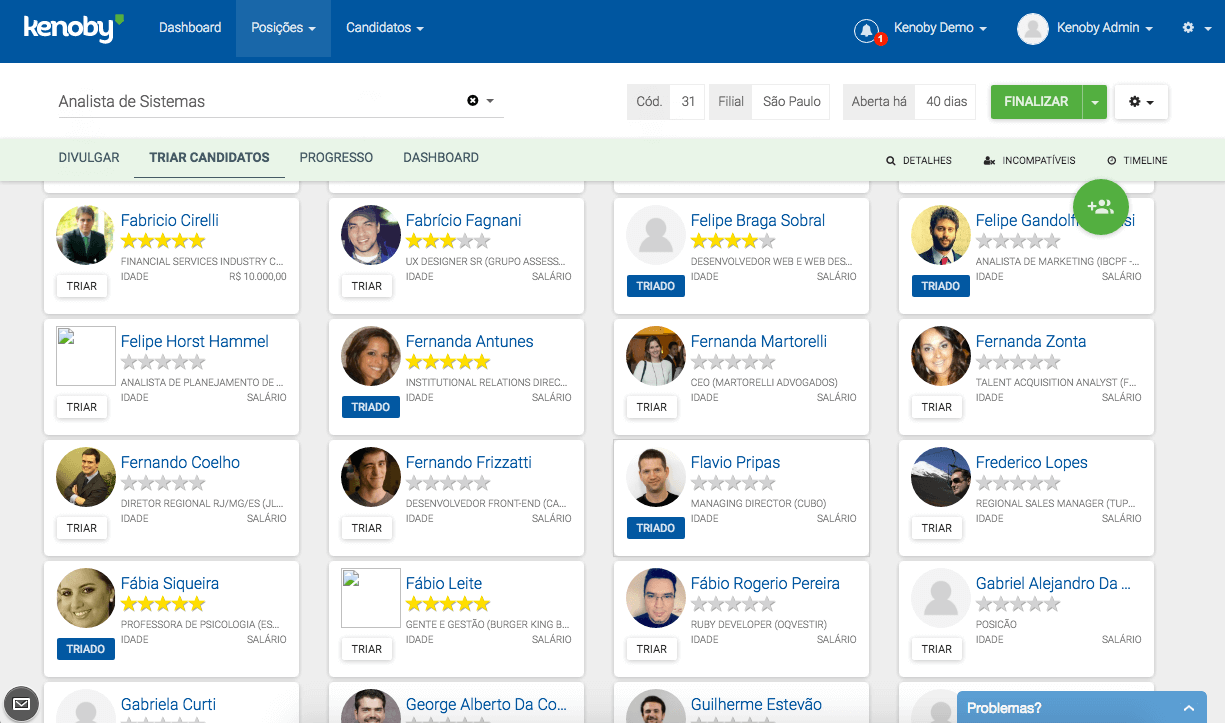This screenshot has height=723, width=1225.
Task: Go to Dashboard in top navigation
Action: coord(190,28)
